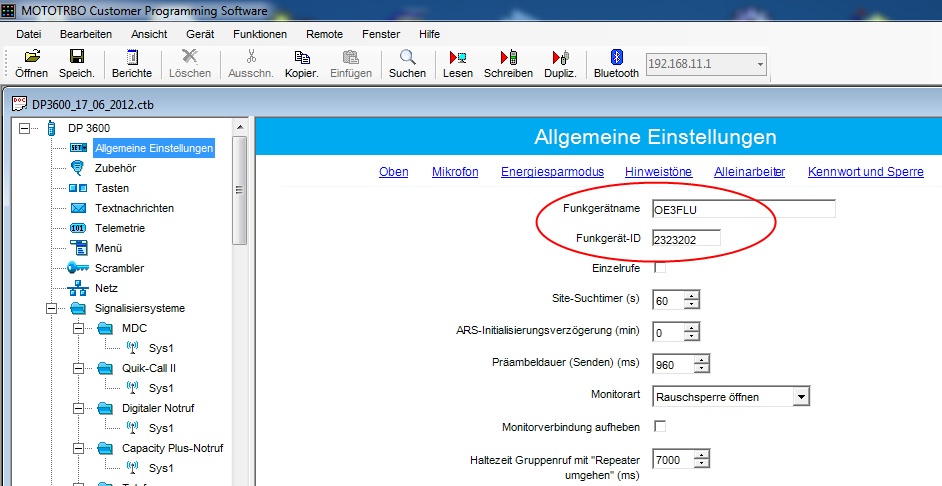Screen dimensions: 942x486
Task: Select Sys1 under Digitaler Notruf
Action: pos(161,428)
